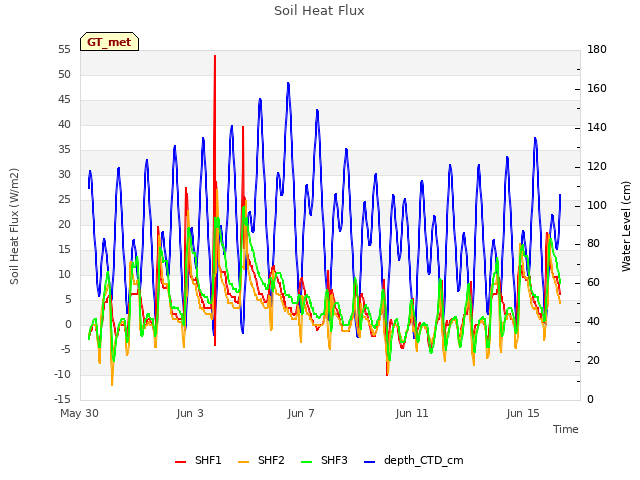The height and width of the screenshot is (480, 640).
Task: Click the May 30 date tick label
Action: [79, 413]
